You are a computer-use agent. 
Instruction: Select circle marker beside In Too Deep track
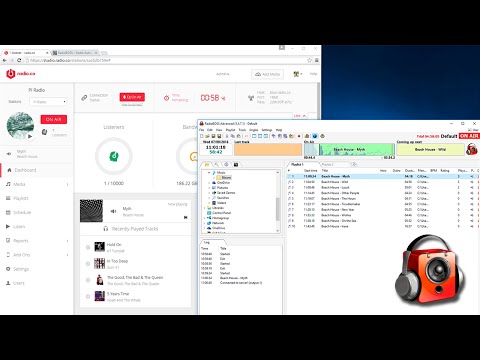point(88,264)
